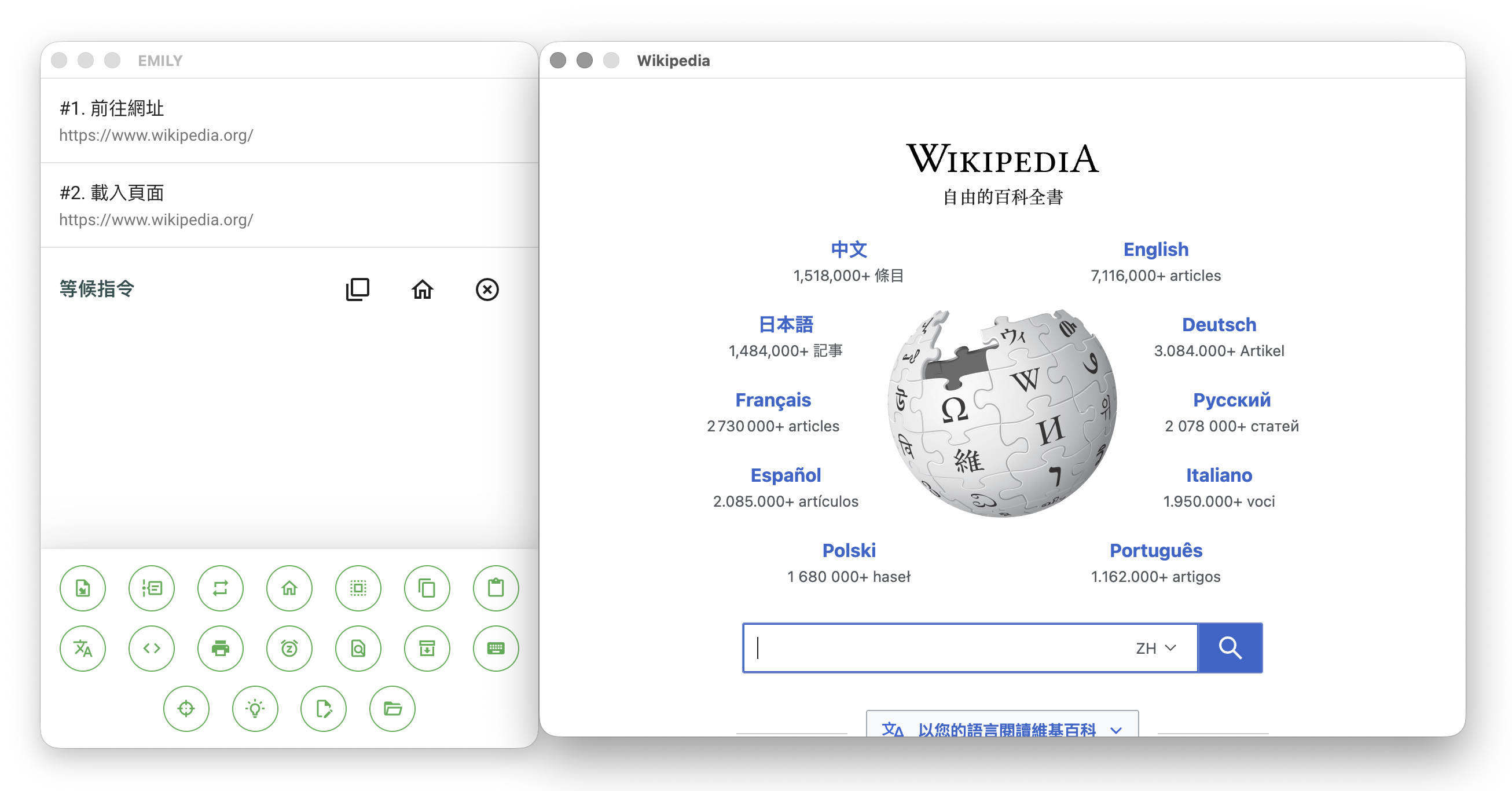The width and height of the screenshot is (1512, 791).
Task: Click the black home icon beside 等候指令
Action: tap(422, 290)
